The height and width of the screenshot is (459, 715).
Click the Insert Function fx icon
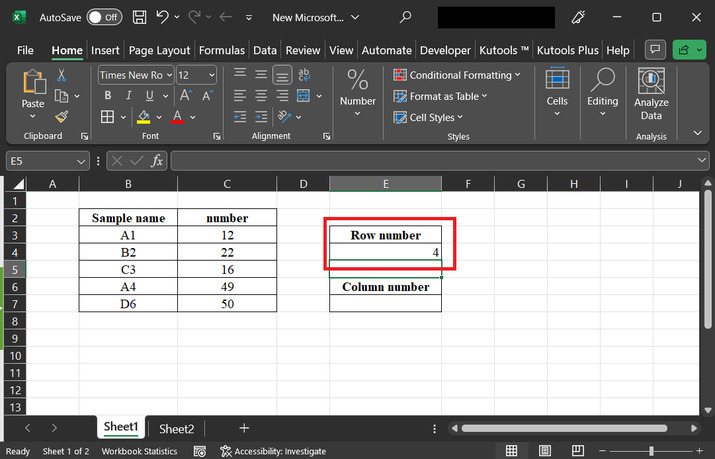tap(157, 161)
